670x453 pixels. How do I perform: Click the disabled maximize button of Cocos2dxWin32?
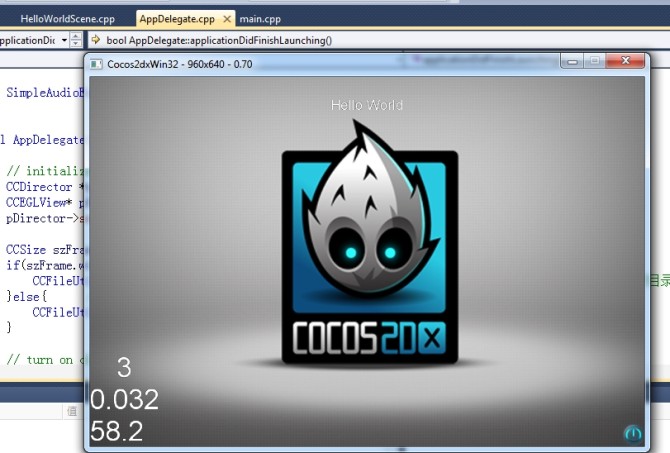click(x=595, y=62)
